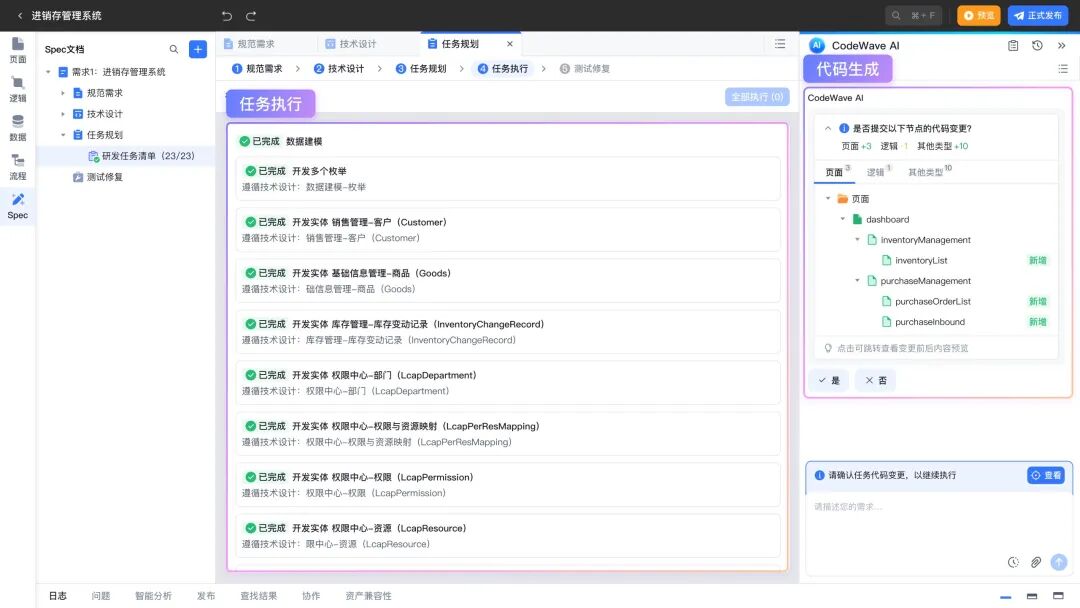Open task 权限中心-部门 (LcapDepartment)
Screen dimensions: 1080x608
(508, 383)
